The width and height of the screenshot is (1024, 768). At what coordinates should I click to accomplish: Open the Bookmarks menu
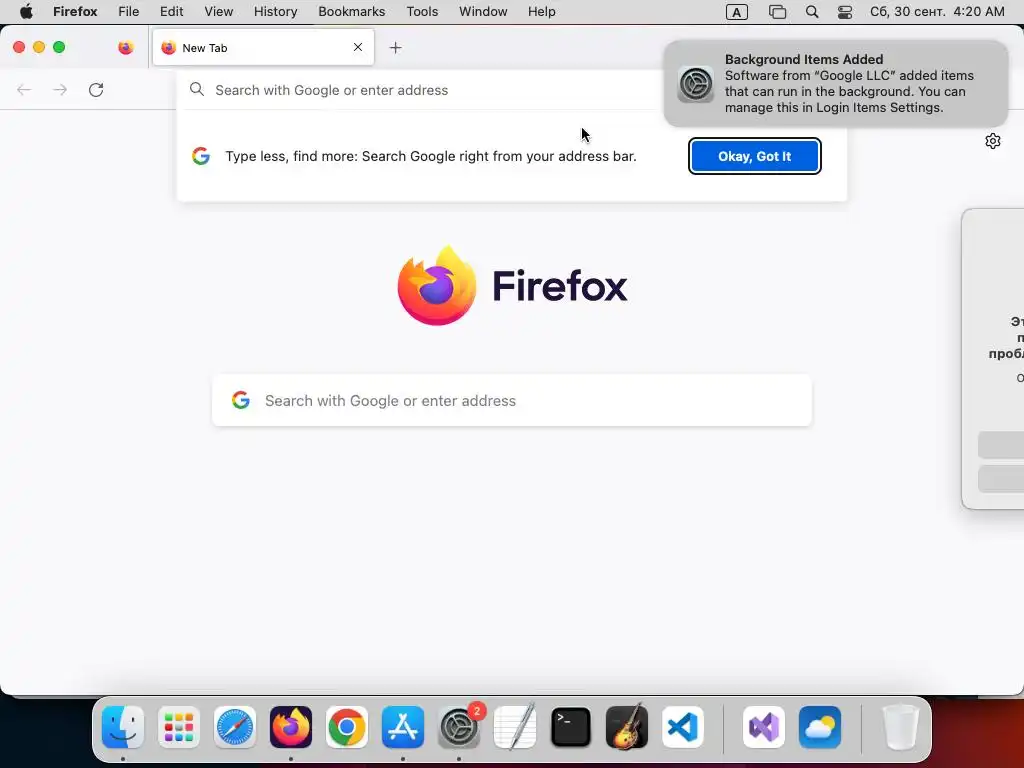(x=351, y=12)
